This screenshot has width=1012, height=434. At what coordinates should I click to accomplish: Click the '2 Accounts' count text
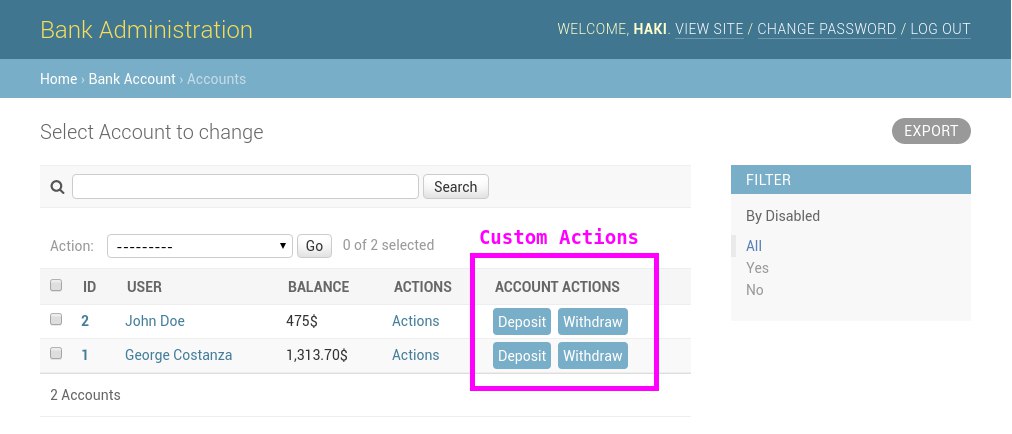tap(85, 395)
